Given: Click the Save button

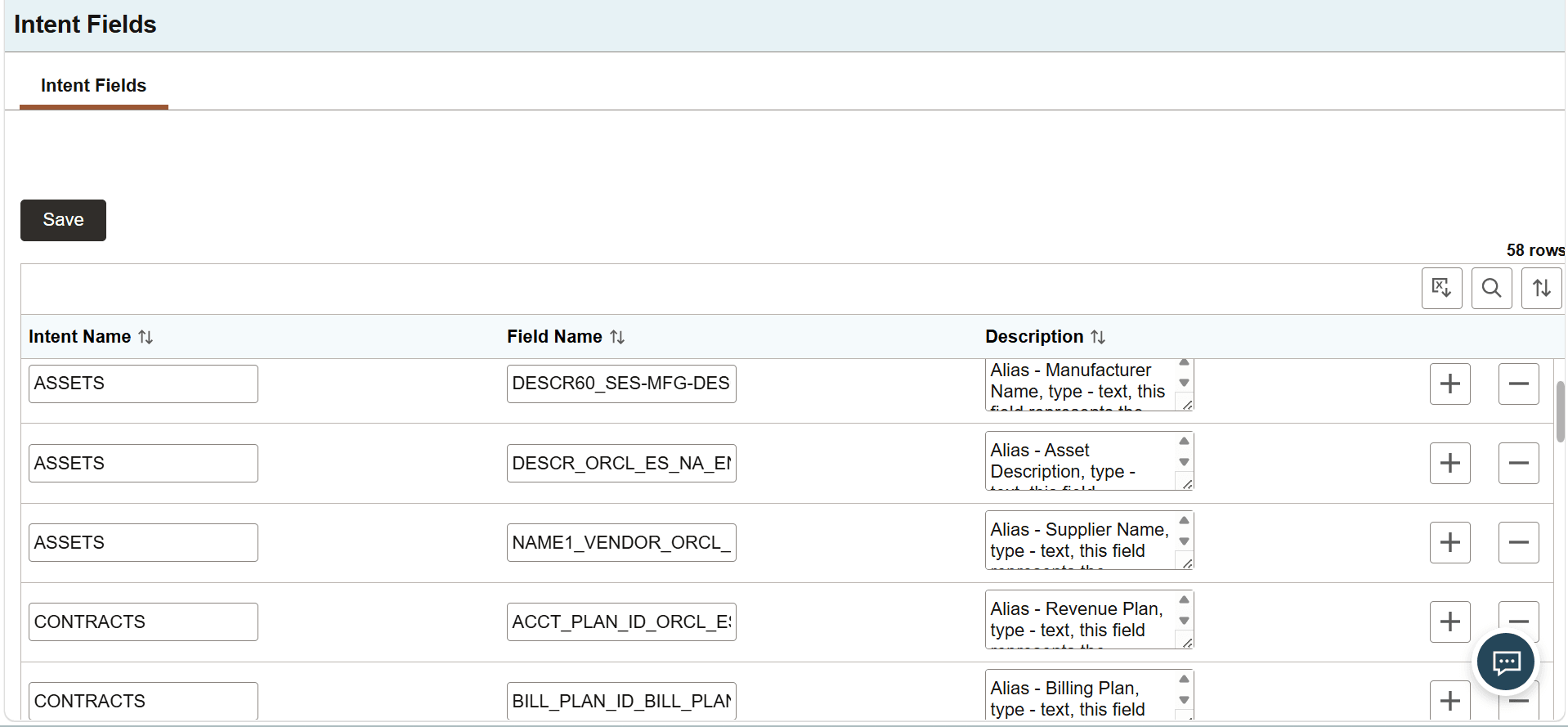Looking at the screenshot, I should point(63,220).
